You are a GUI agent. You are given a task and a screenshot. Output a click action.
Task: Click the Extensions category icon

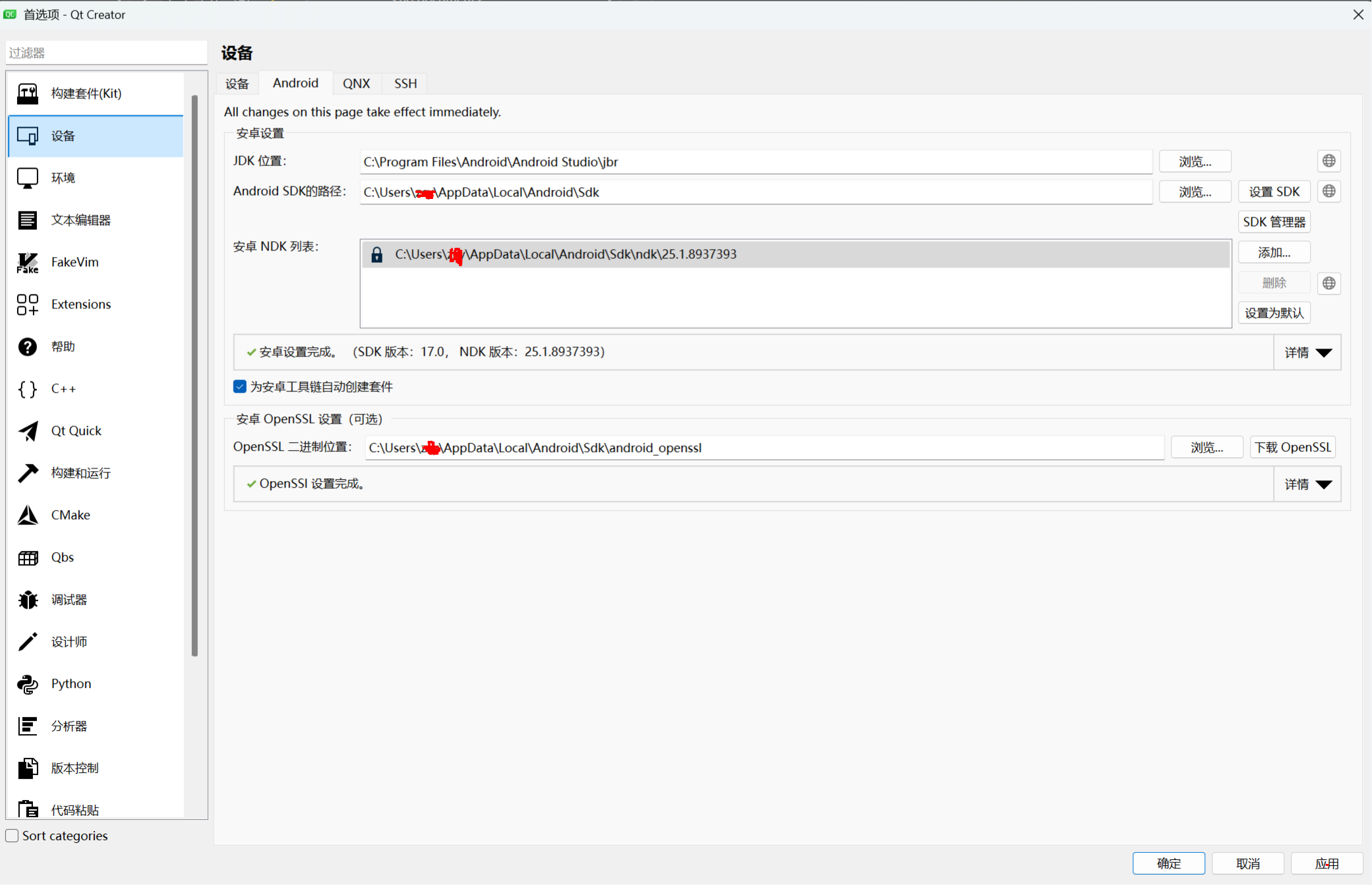28,304
